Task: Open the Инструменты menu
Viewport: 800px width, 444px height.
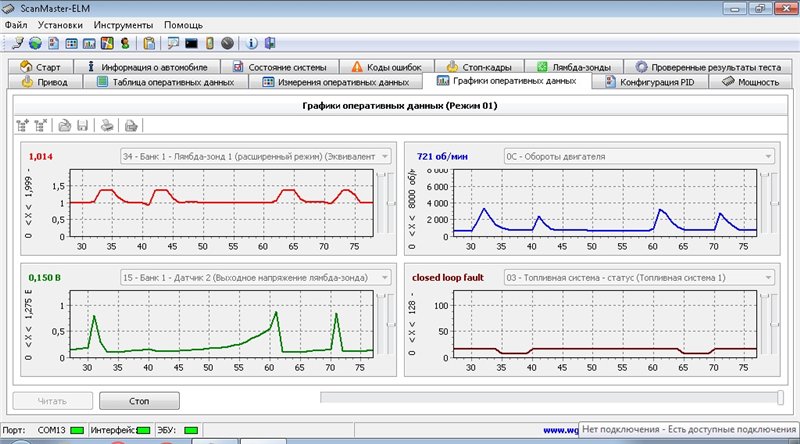Action: tap(123, 25)
